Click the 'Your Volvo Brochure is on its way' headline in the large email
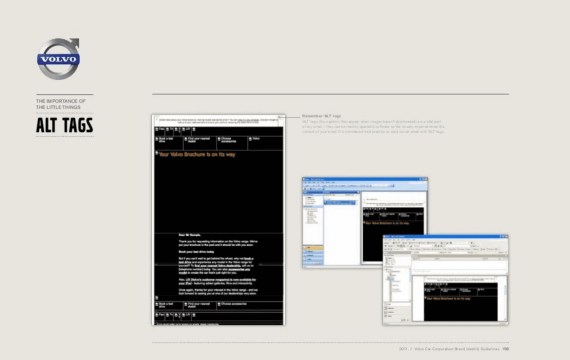This screenshot has height=360, width=570. tap(197, 155)
